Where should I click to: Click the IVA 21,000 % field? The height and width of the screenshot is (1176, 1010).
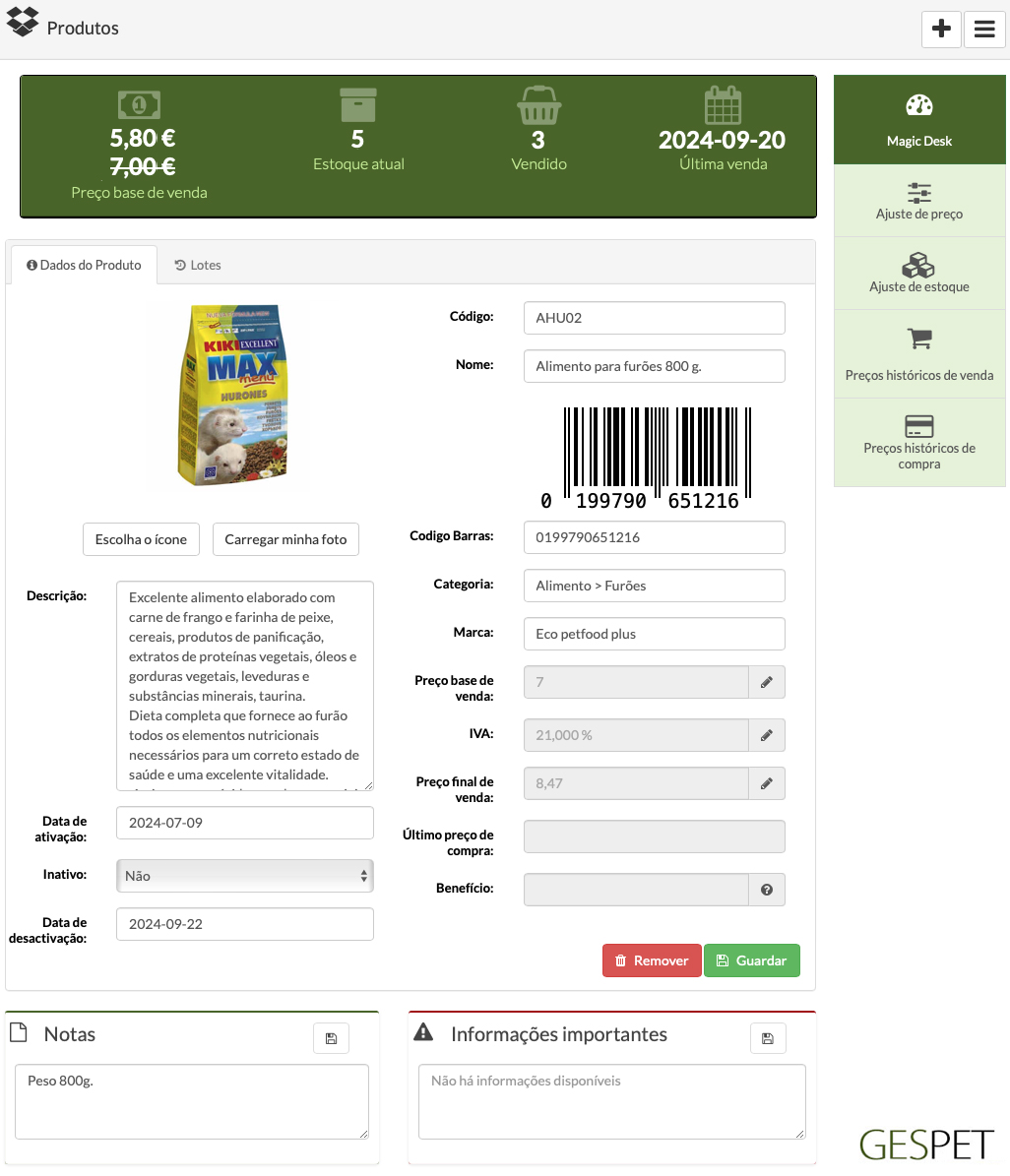click(636, 735)
